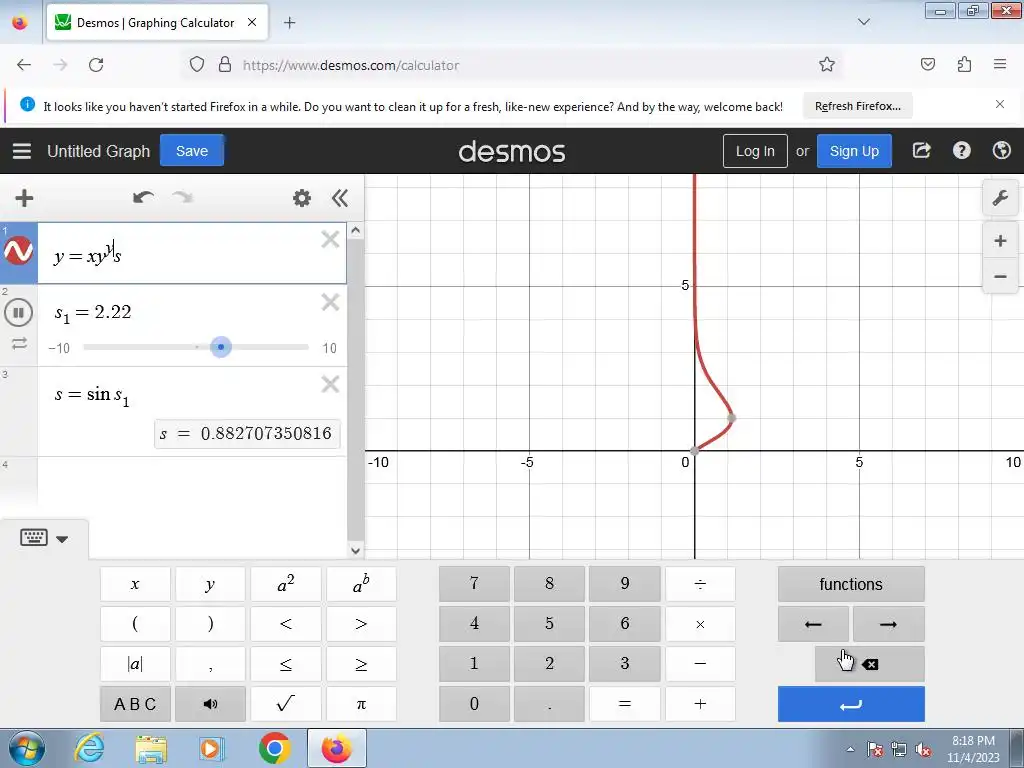Tap the backspace key on the keypad

(869, 664)
